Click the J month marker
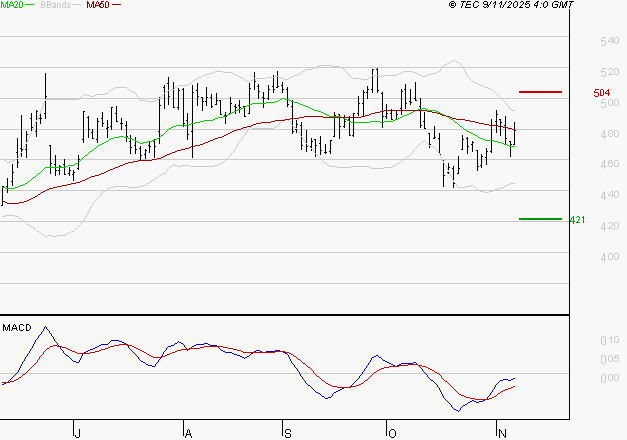This screenshot has width=627, height=440. [x=78, y=433]
